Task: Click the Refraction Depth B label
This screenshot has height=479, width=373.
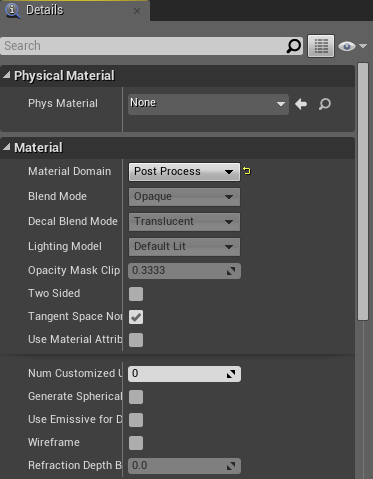Action: tap(75, 465)
